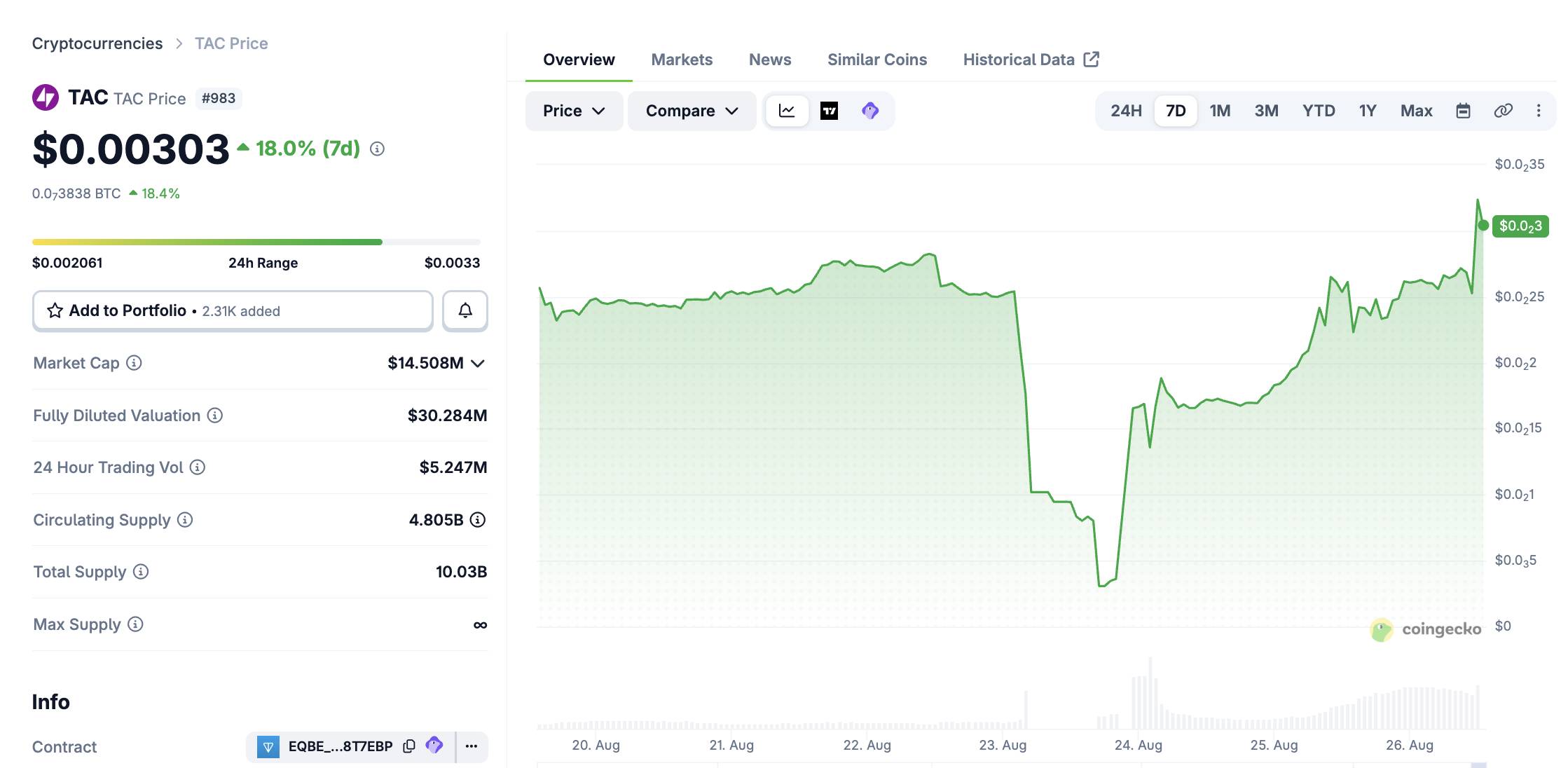Open the purple GeckoTerminal chart icon

(x=869, y=111)
